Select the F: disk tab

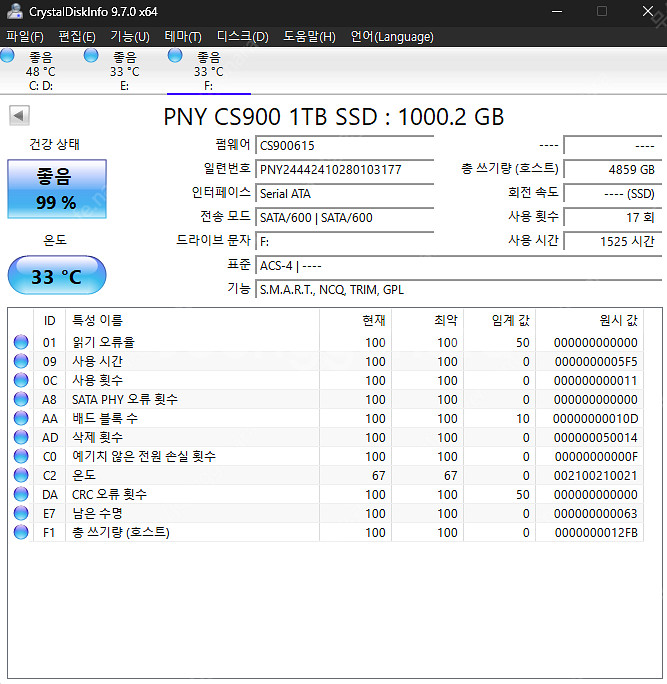(209, 71)
